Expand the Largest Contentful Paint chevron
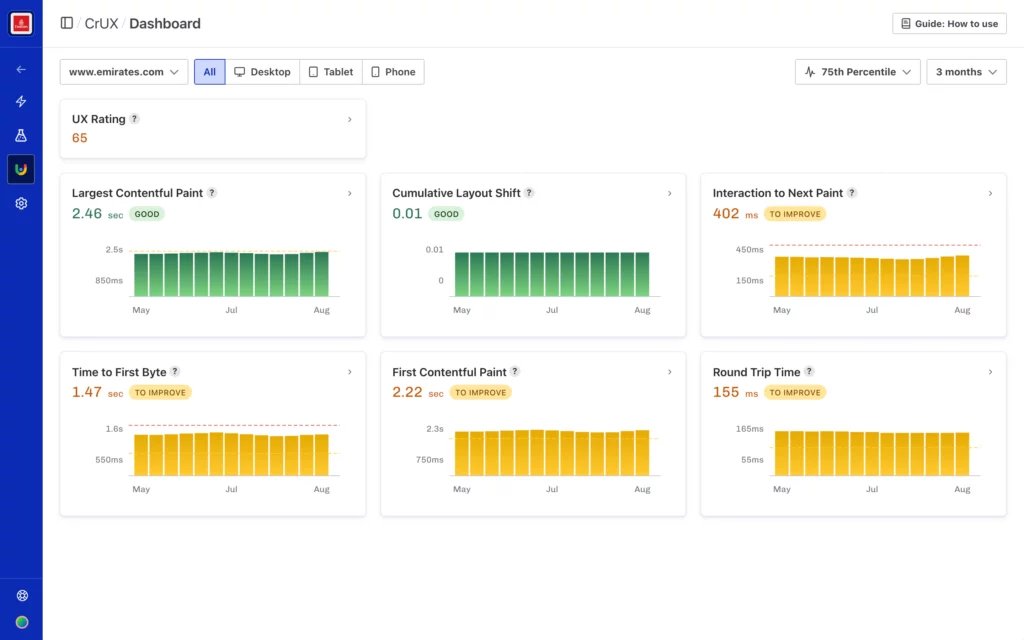1024x640 pixels. 349,193
